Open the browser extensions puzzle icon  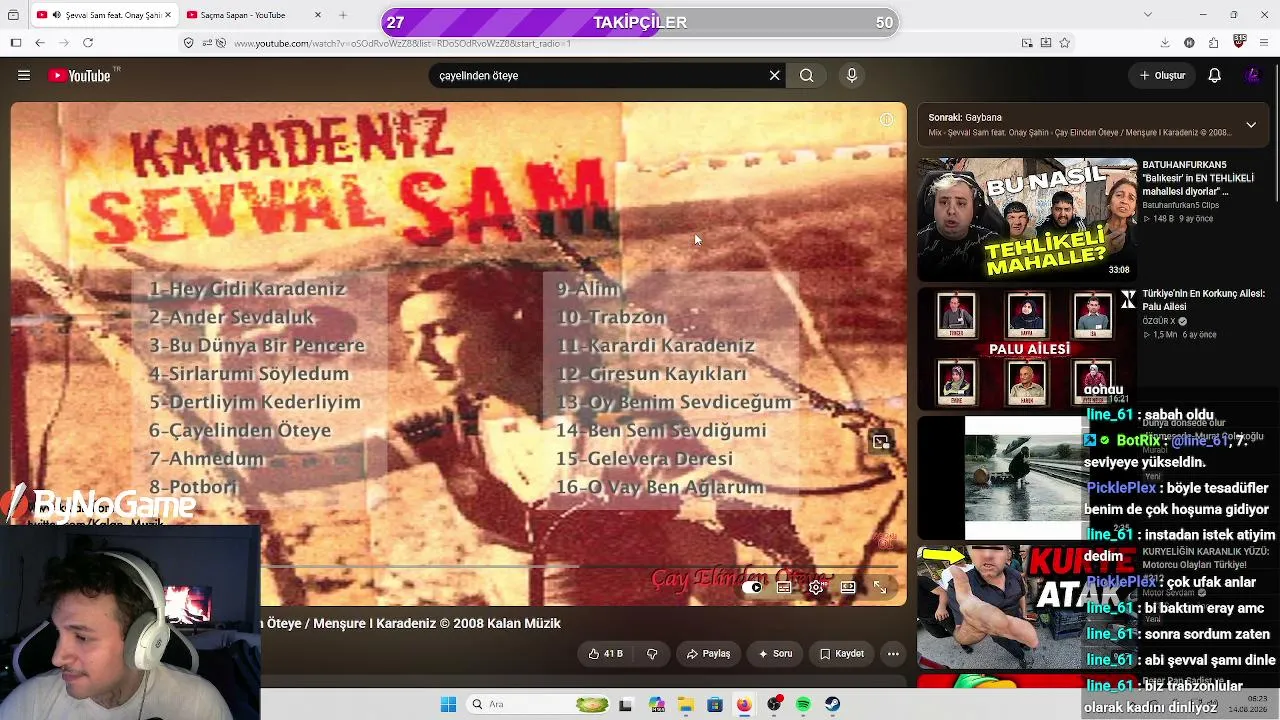1213,43
